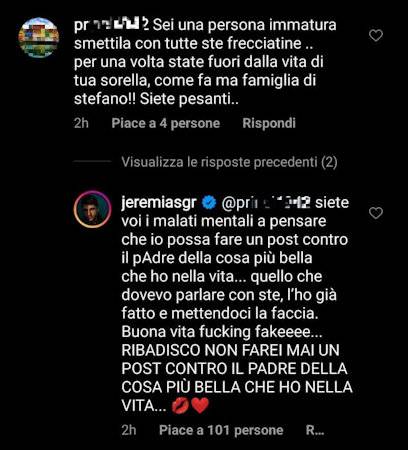Like jeremiasgr's reply with the heart
408x450 pixels.
[x=376, y=213]
